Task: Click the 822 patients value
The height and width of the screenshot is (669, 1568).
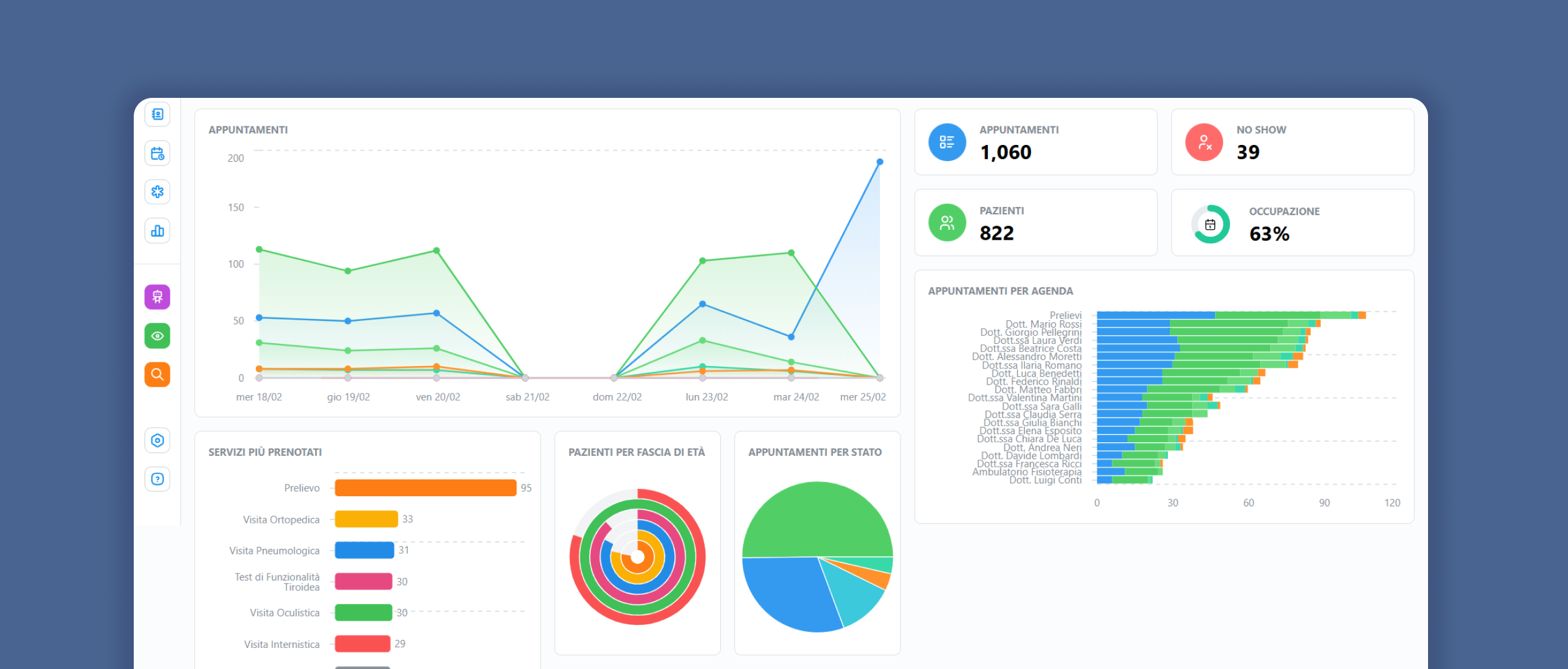Action: coord(996,234)
